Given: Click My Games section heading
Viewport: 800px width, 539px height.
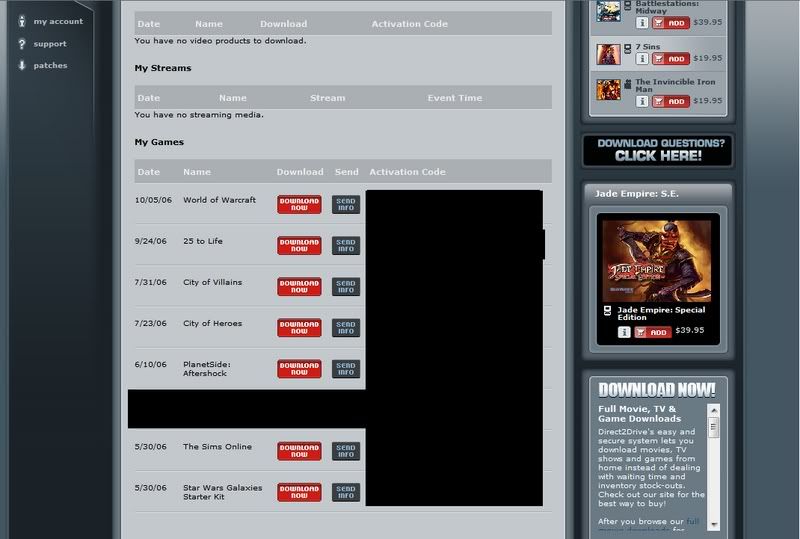Looking at the screenshot, I should click(159, 142).
